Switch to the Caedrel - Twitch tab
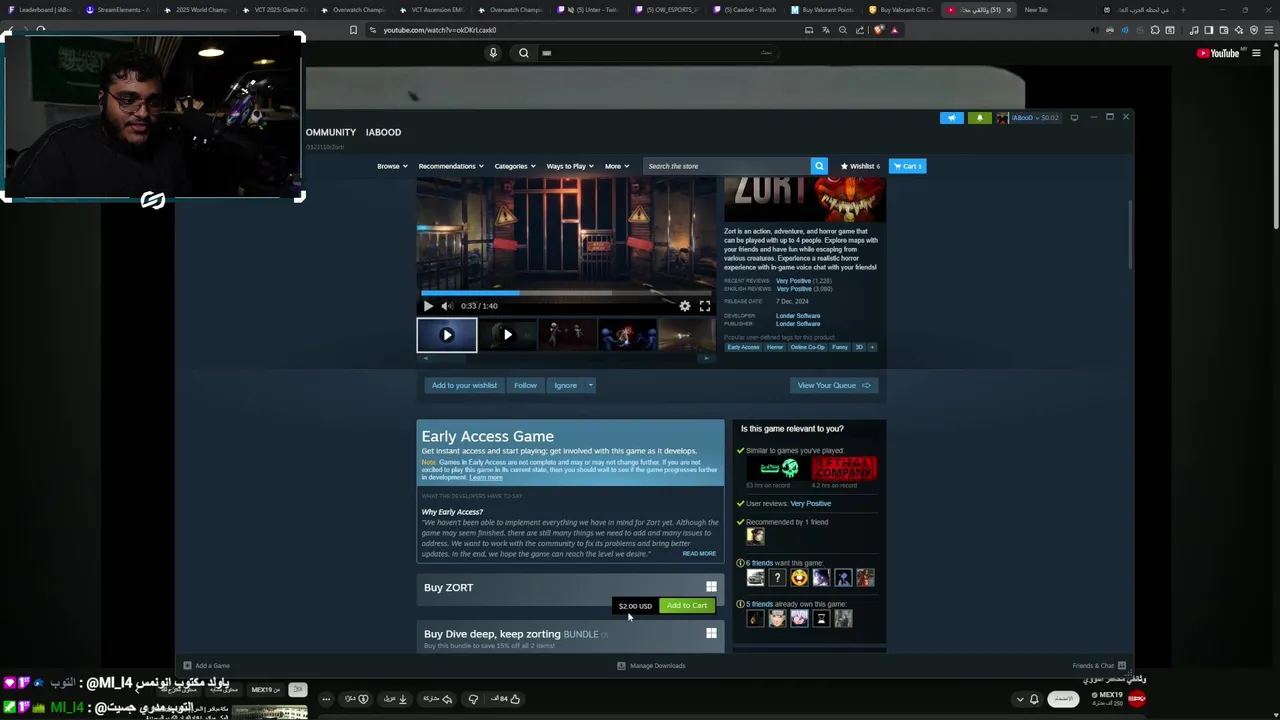The width and height of the screenshot is (1280, 720). coord(747,10)
